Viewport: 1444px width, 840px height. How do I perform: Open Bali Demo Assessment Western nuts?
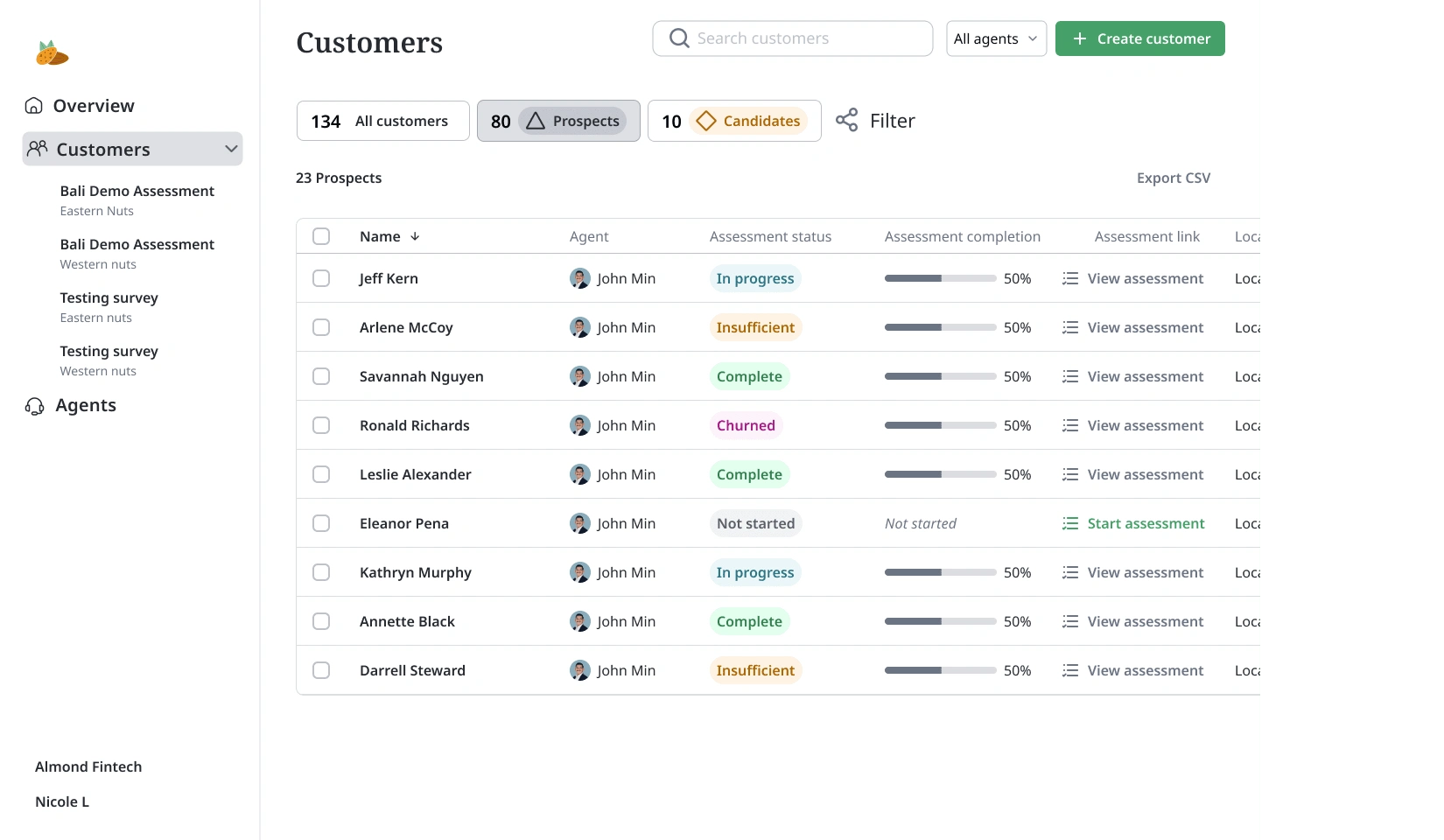137,254
